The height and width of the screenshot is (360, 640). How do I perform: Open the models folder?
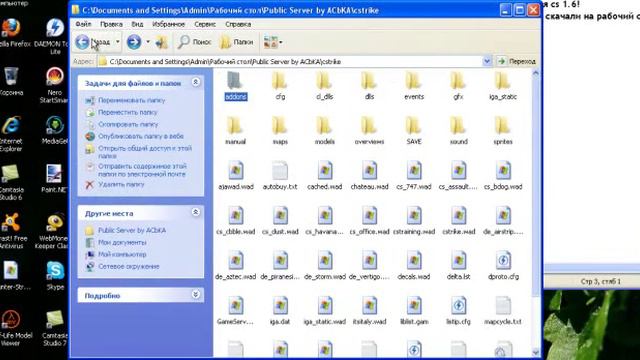pos(325,130)
